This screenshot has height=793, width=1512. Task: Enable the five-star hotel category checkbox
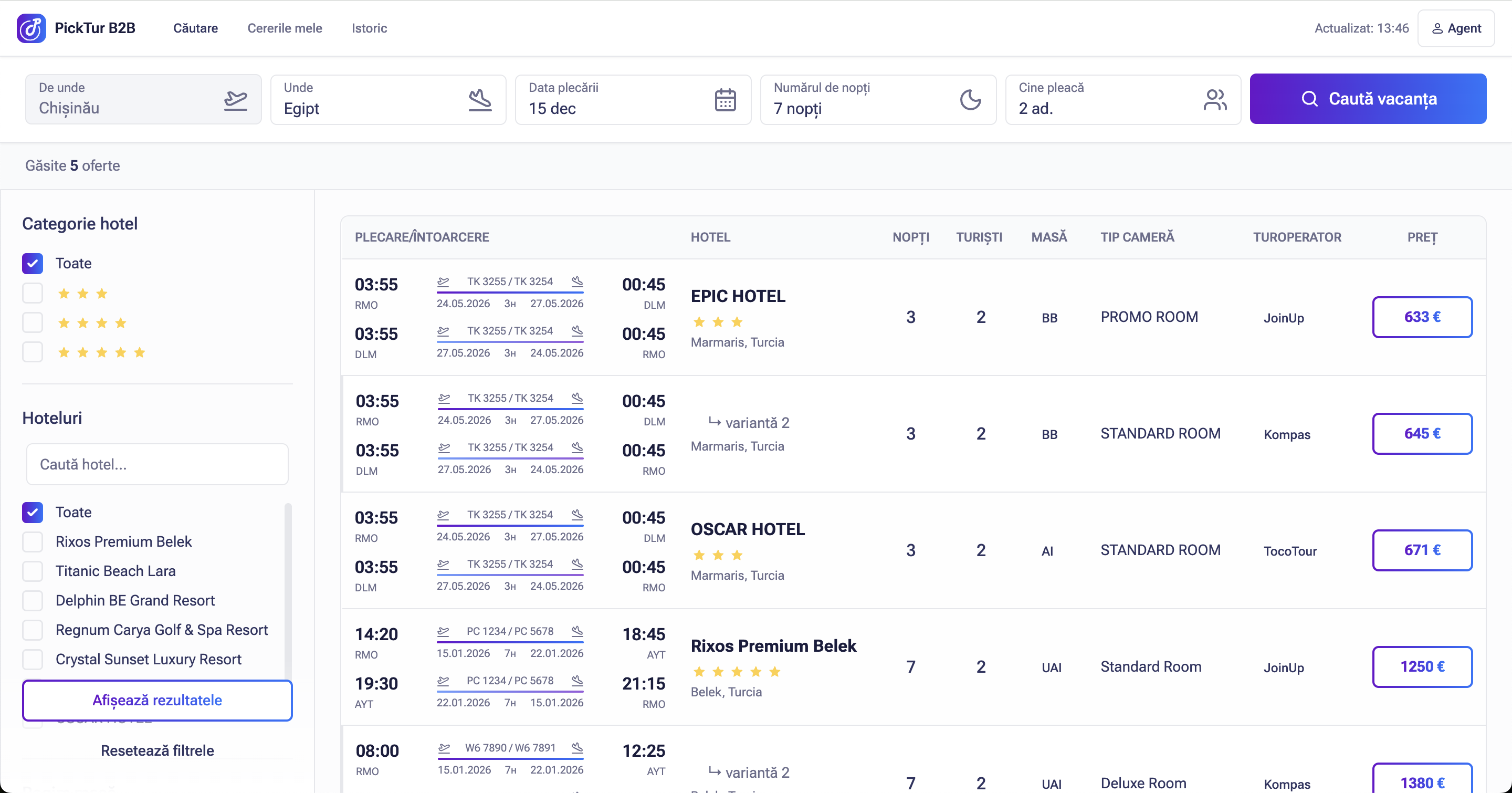33,352
